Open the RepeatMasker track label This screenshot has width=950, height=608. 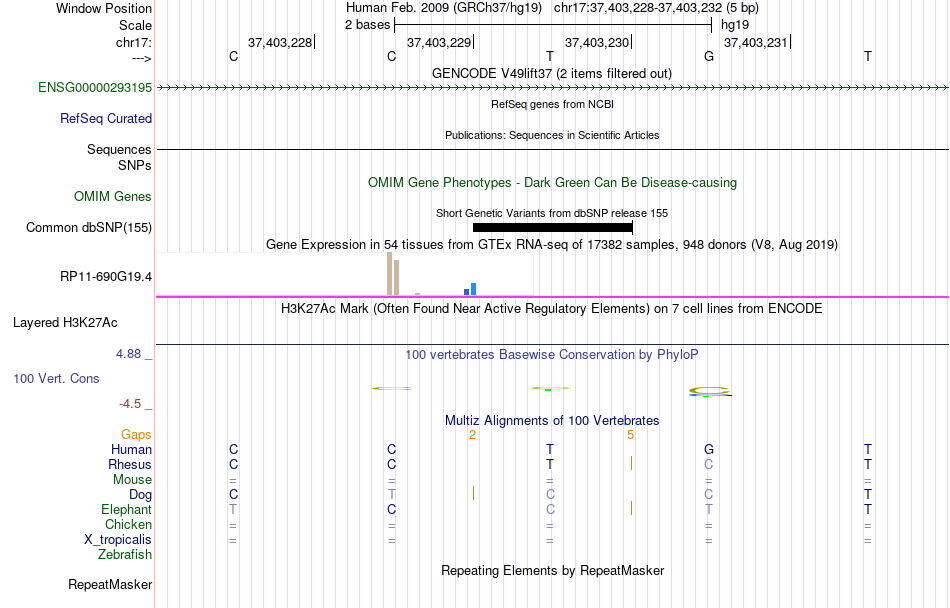point(110,584)
